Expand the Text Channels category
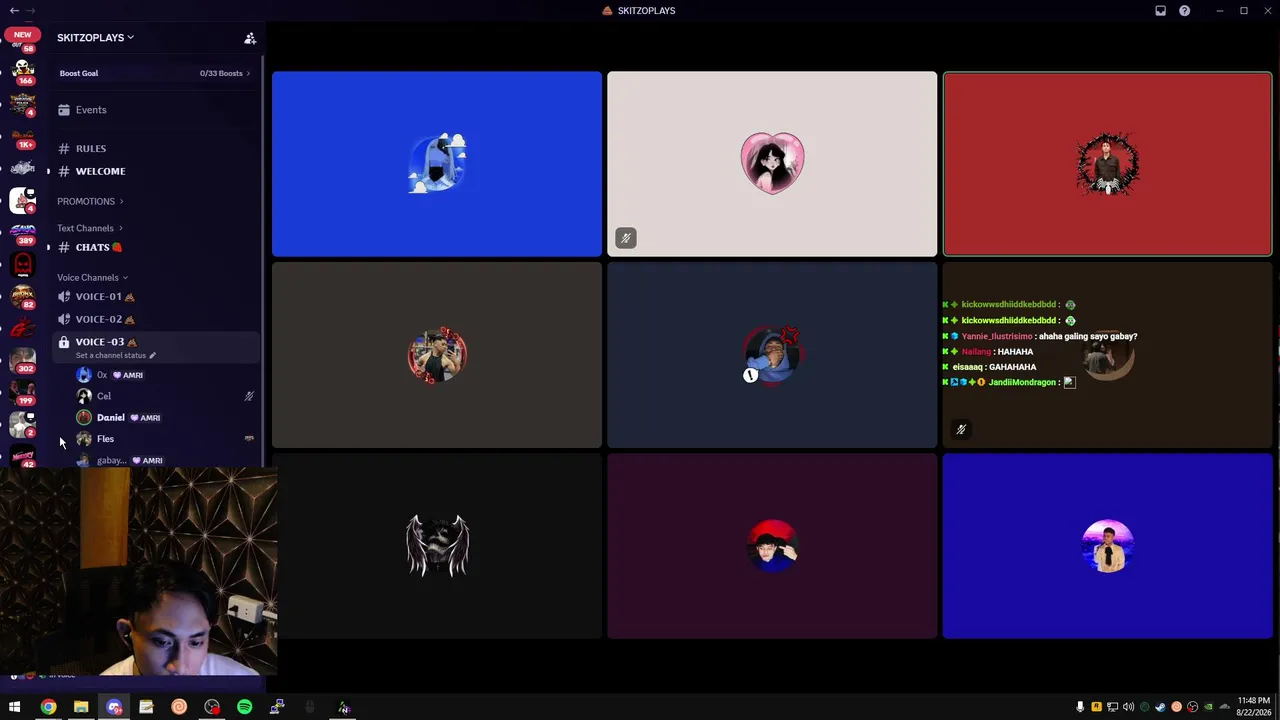 pyautogui.click(x=90, y=228)
